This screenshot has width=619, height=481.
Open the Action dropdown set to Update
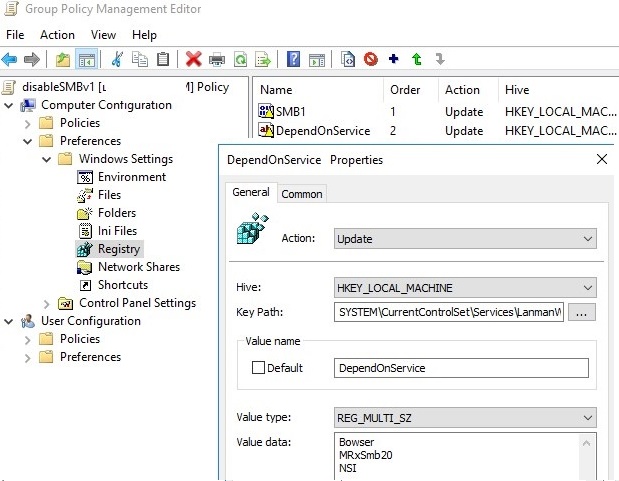click(x=465, y=239)
